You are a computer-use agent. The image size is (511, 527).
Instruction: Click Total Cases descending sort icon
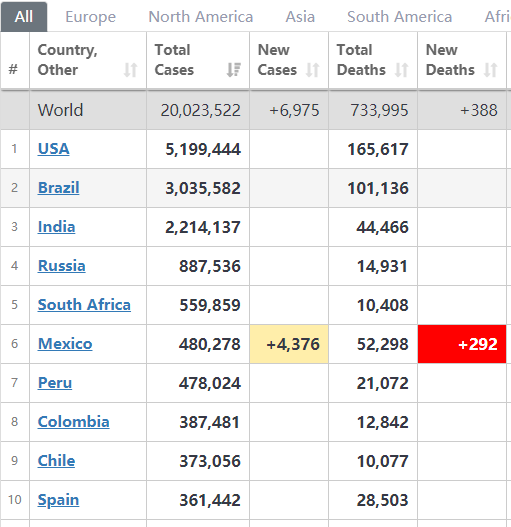[x=234, y=70]
